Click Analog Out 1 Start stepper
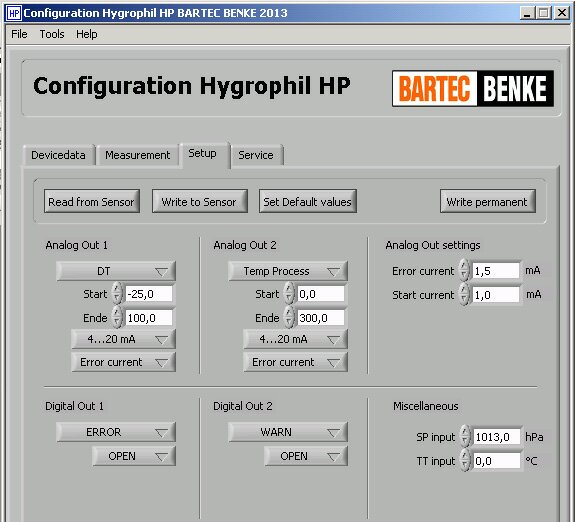Image resolution: width=575 pixels, height=522 pixels. (117, 293)
